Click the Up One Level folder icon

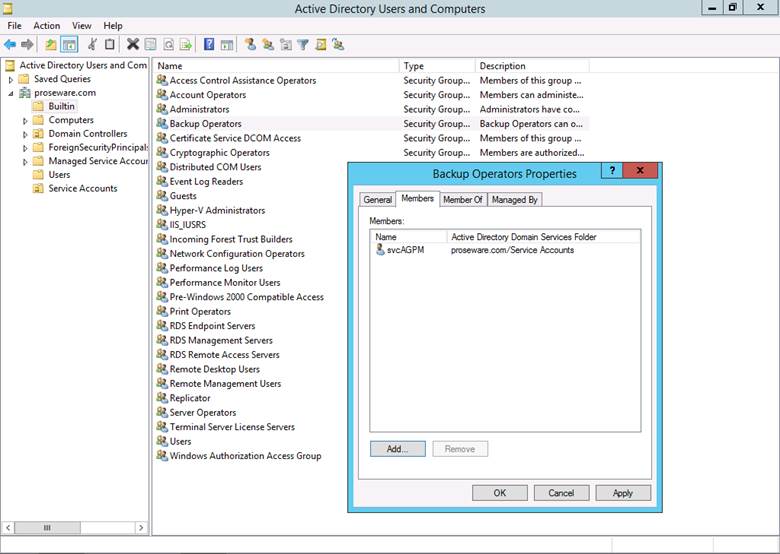[51, 44]
